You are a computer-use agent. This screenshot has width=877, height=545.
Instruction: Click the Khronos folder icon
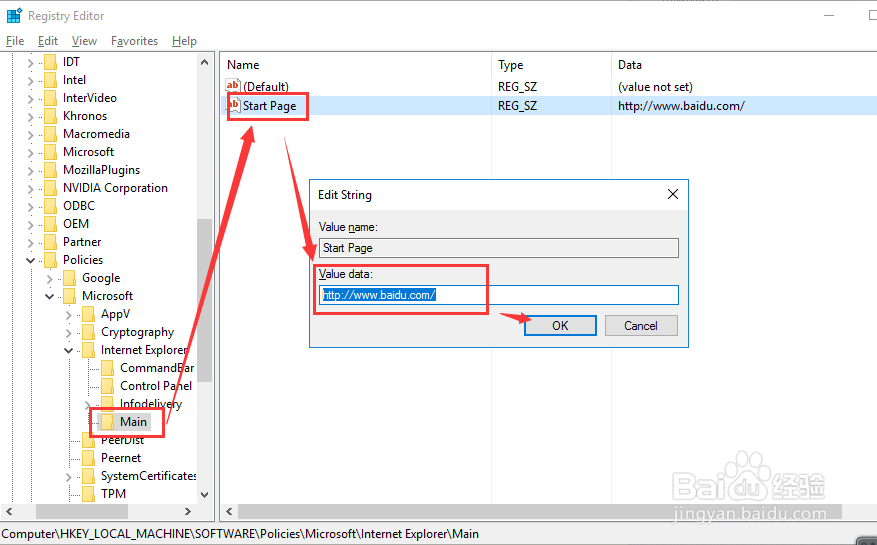point(50,116)
